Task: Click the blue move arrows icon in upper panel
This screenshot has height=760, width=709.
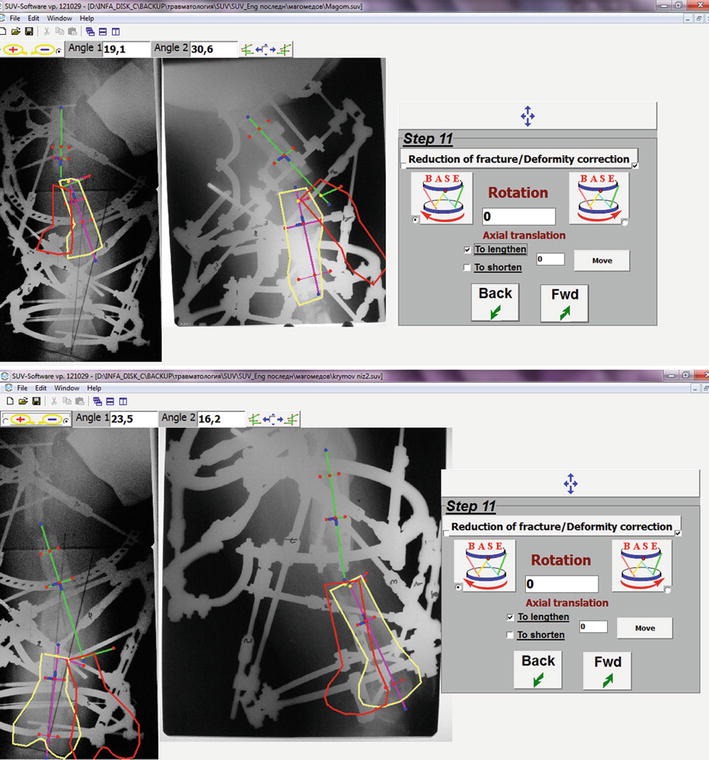Action: [x=527, y=116]
